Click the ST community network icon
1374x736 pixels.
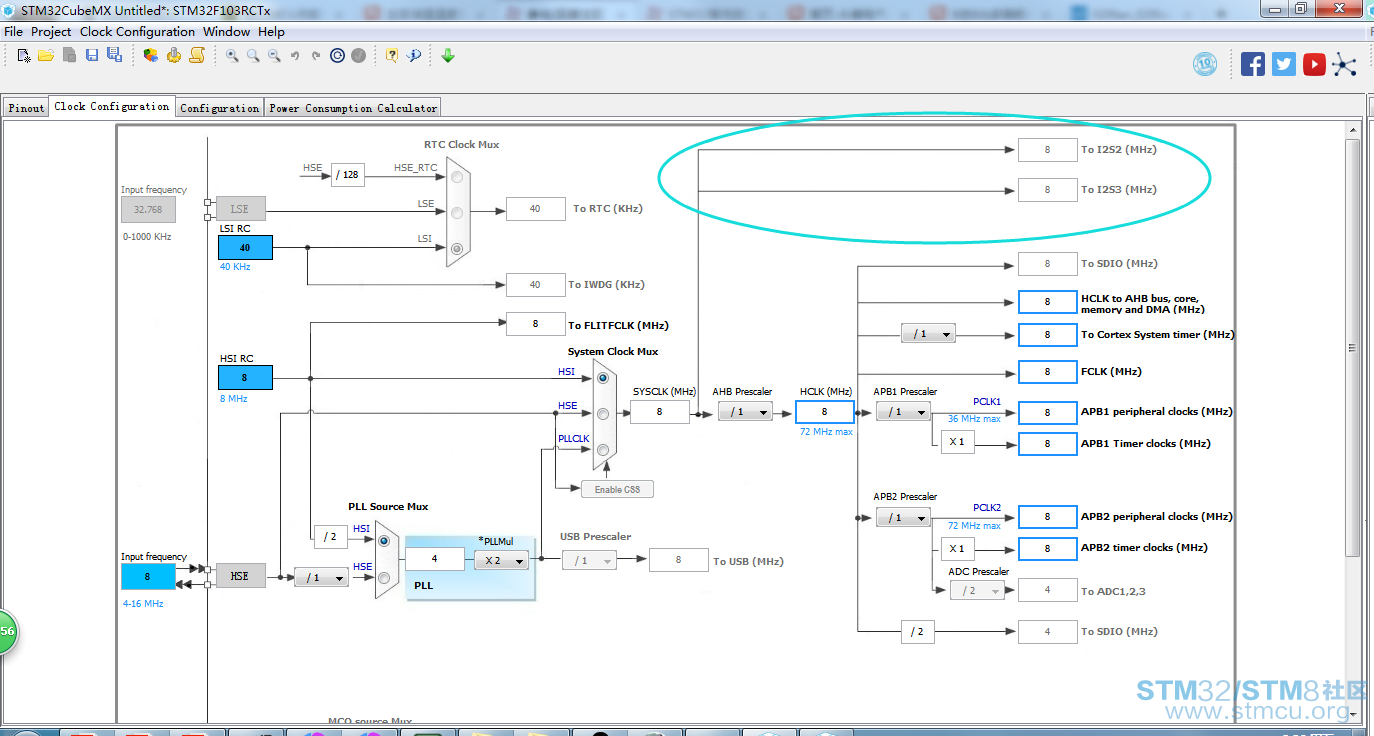[x=1345, y=64]
